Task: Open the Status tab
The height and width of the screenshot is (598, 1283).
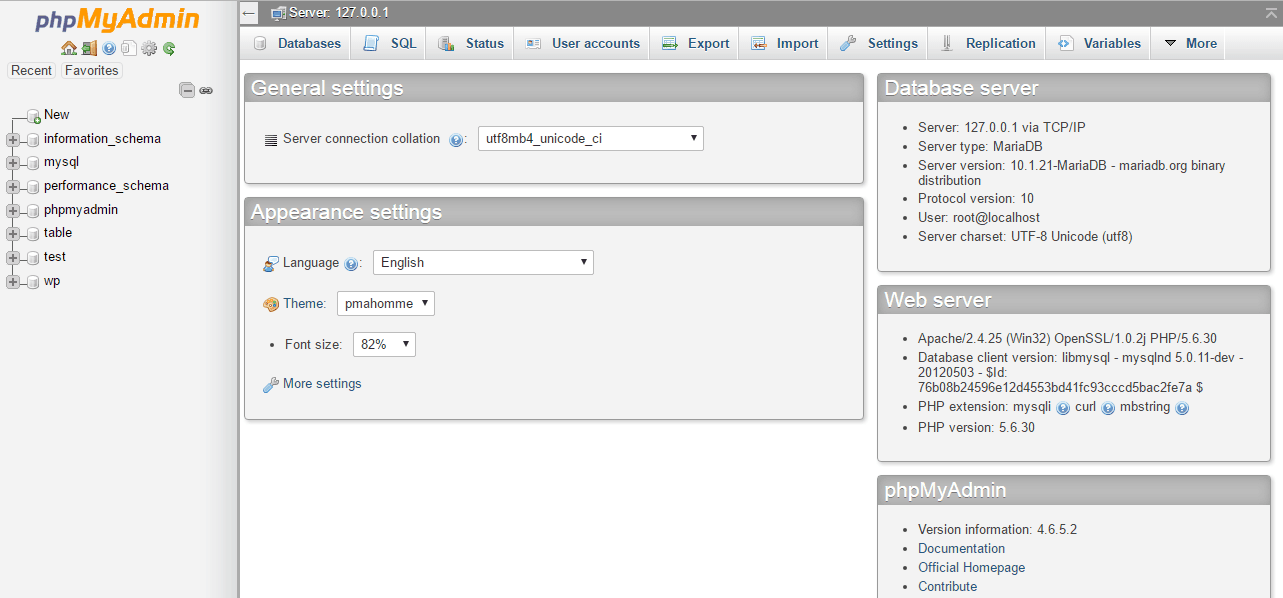Action: [470, 43]
